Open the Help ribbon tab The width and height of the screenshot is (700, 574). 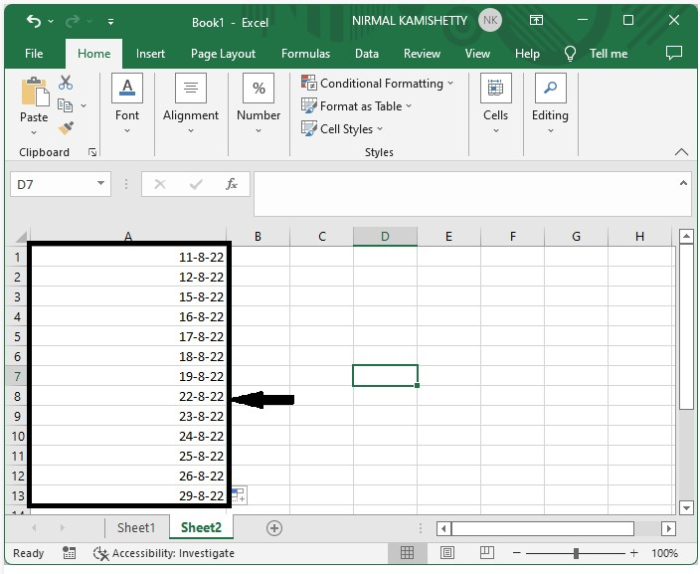click(x=527, y=54)
